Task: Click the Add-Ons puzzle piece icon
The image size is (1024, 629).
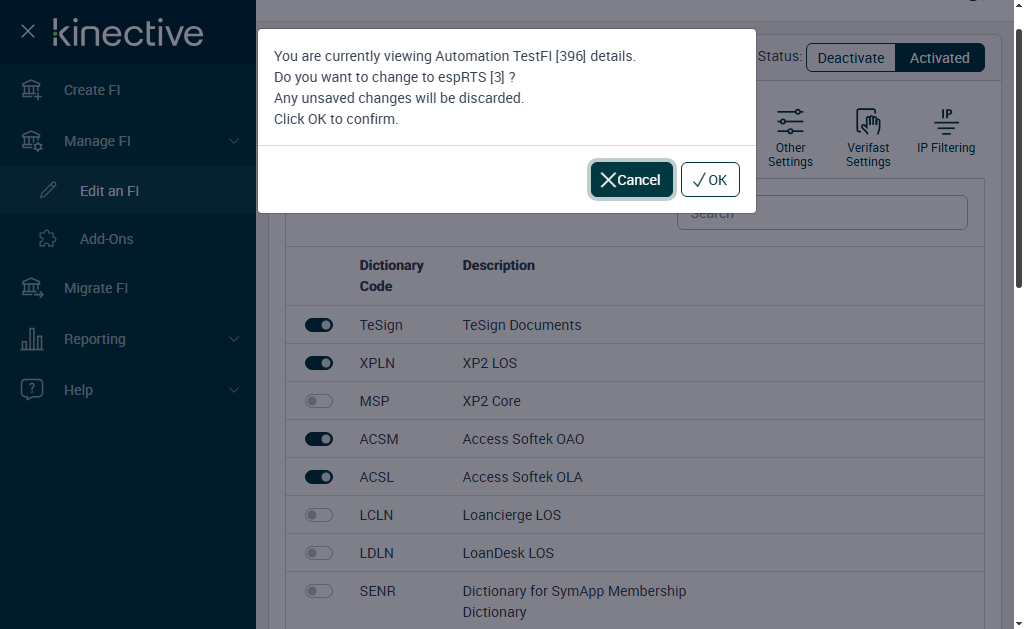Action: (x=47, y=239)
